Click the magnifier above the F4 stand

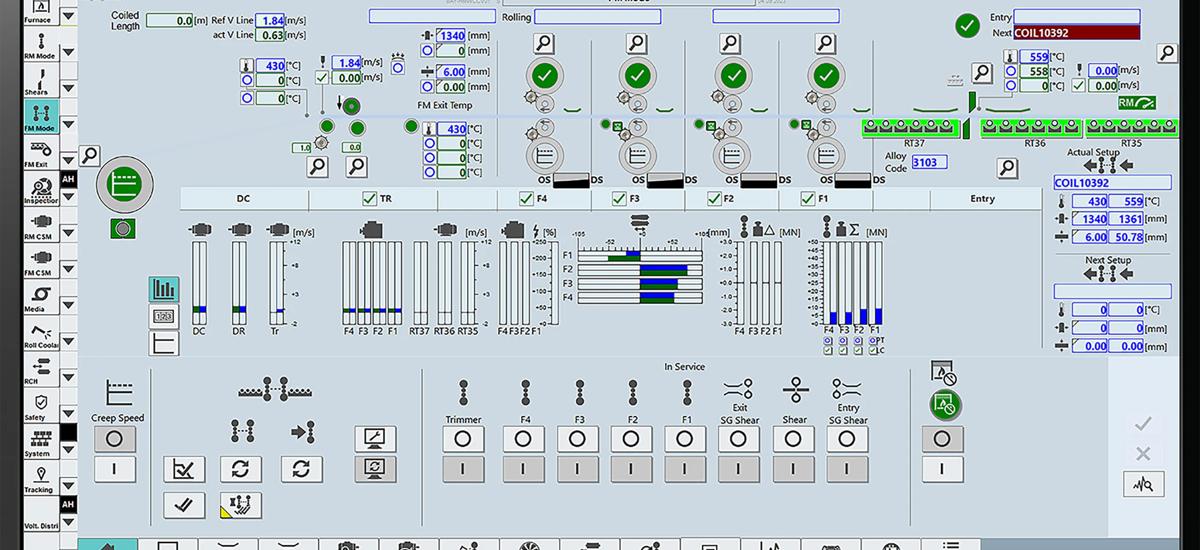click(x=543, y=43)
